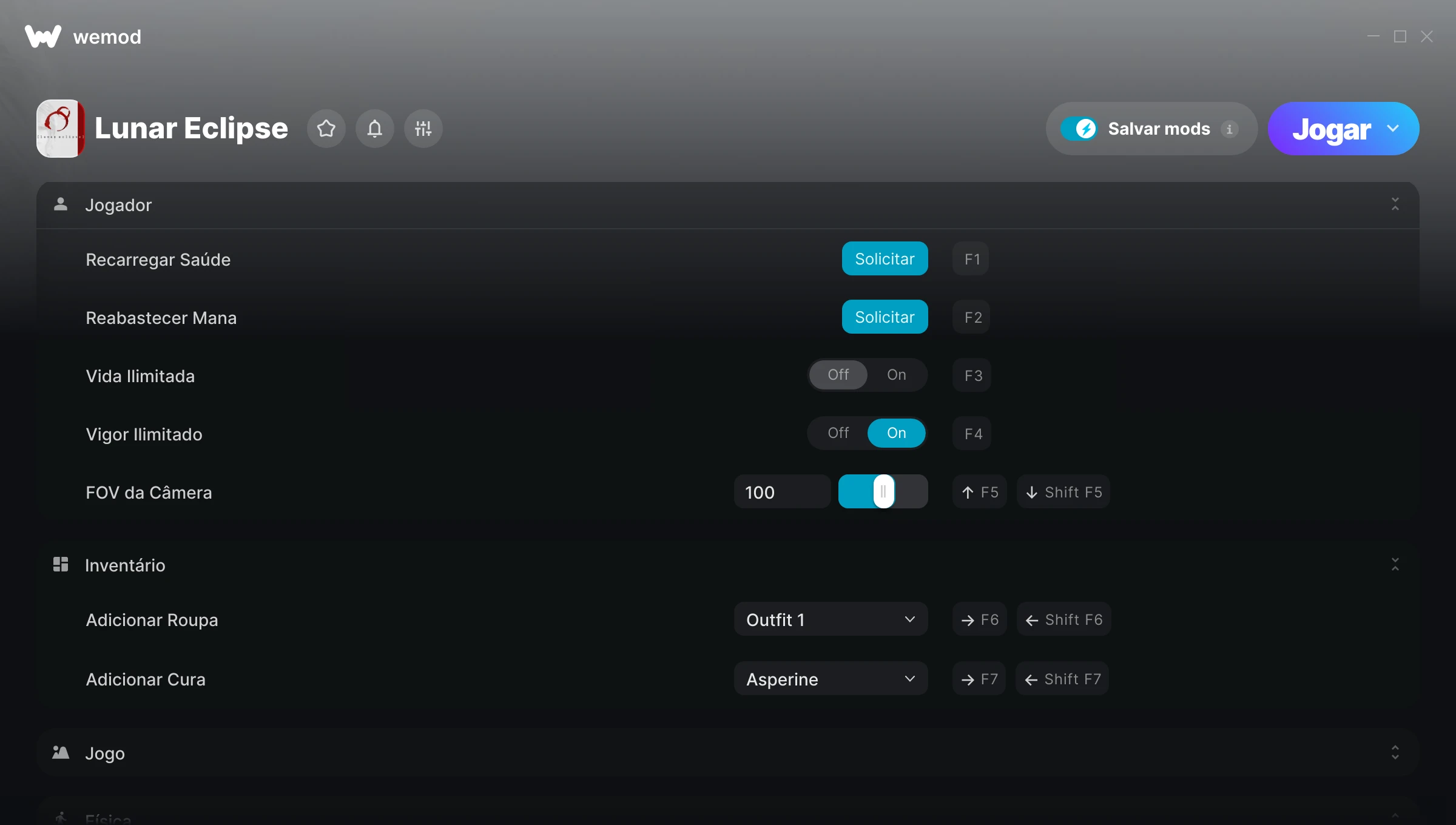Collapse the Inventário section header

point(1395,565)
